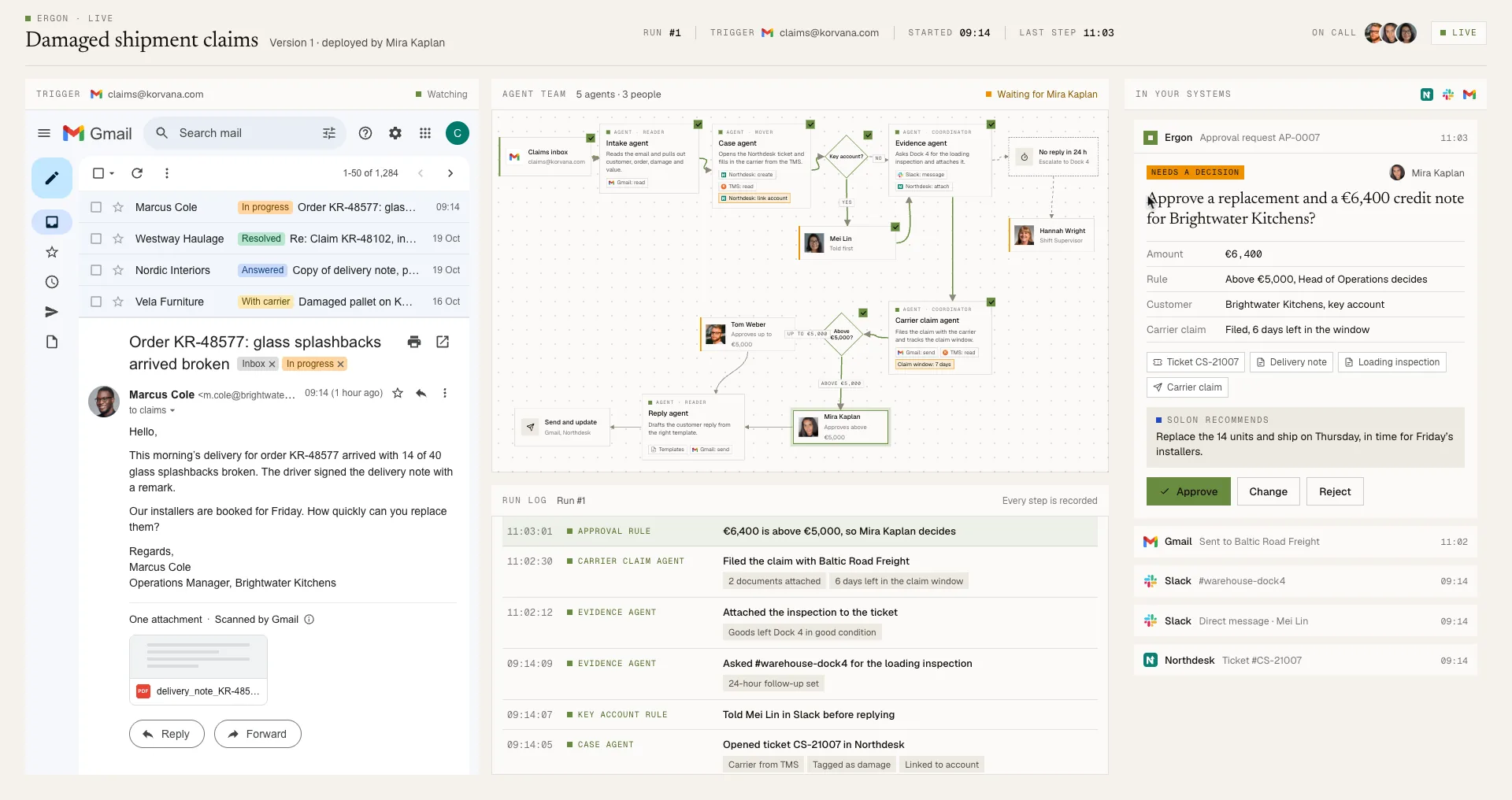Open the Delivery note attachment chip
This screenshot has height=800, width=1512.
point(1291,362)
